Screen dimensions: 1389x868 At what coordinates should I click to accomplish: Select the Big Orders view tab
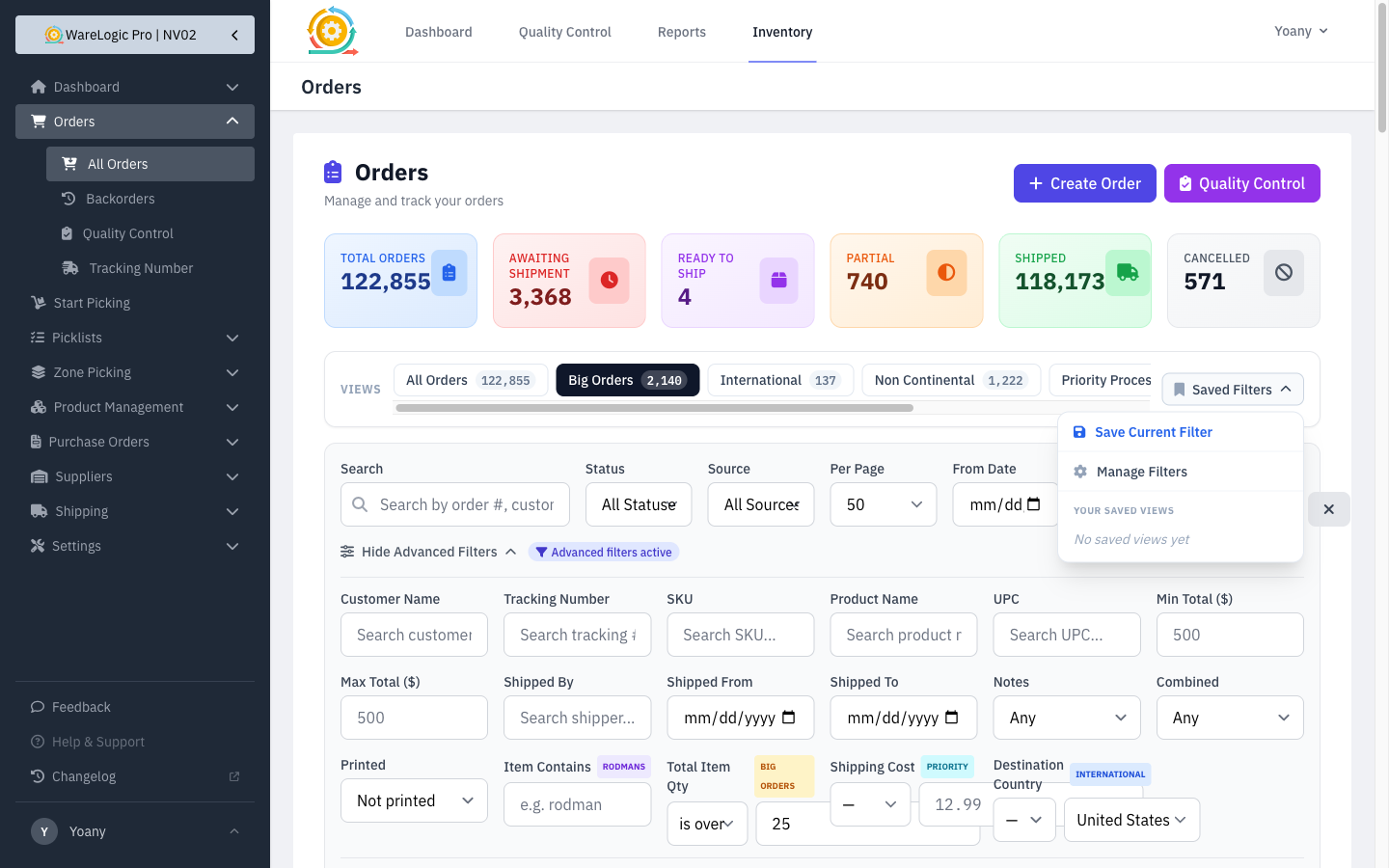click(628, 380)
